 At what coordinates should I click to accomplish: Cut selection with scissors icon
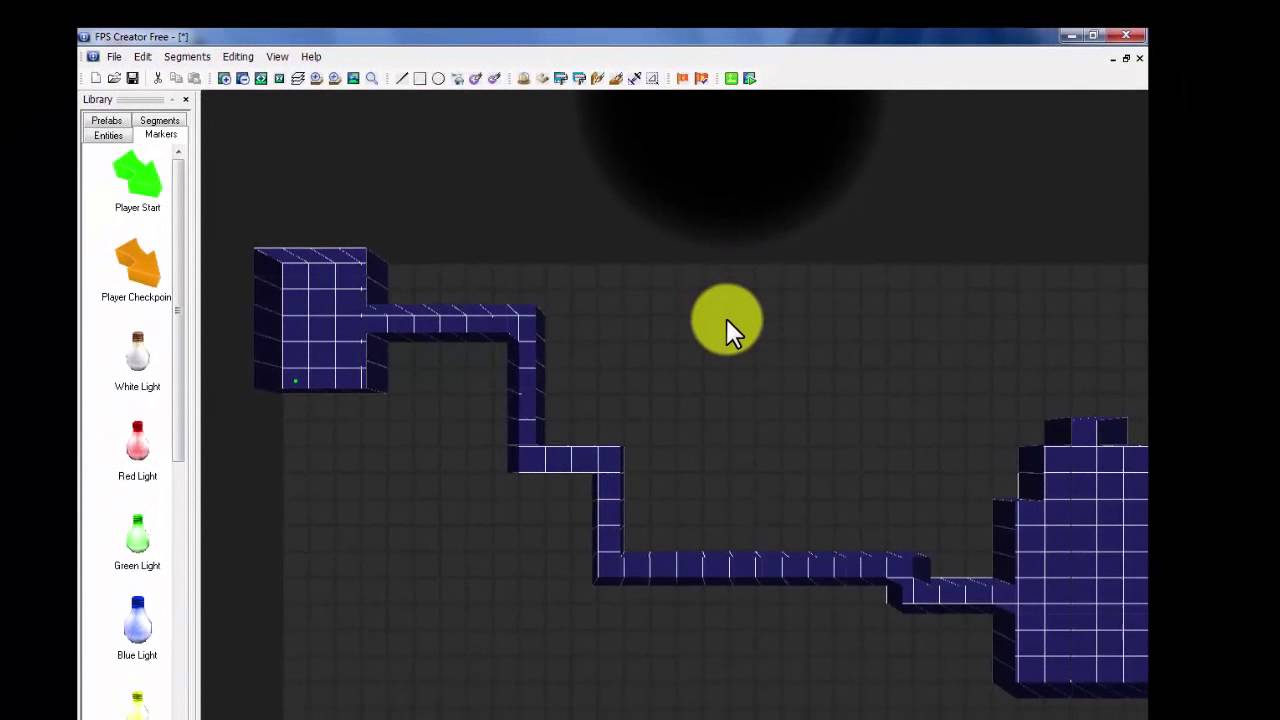point(157,78)
